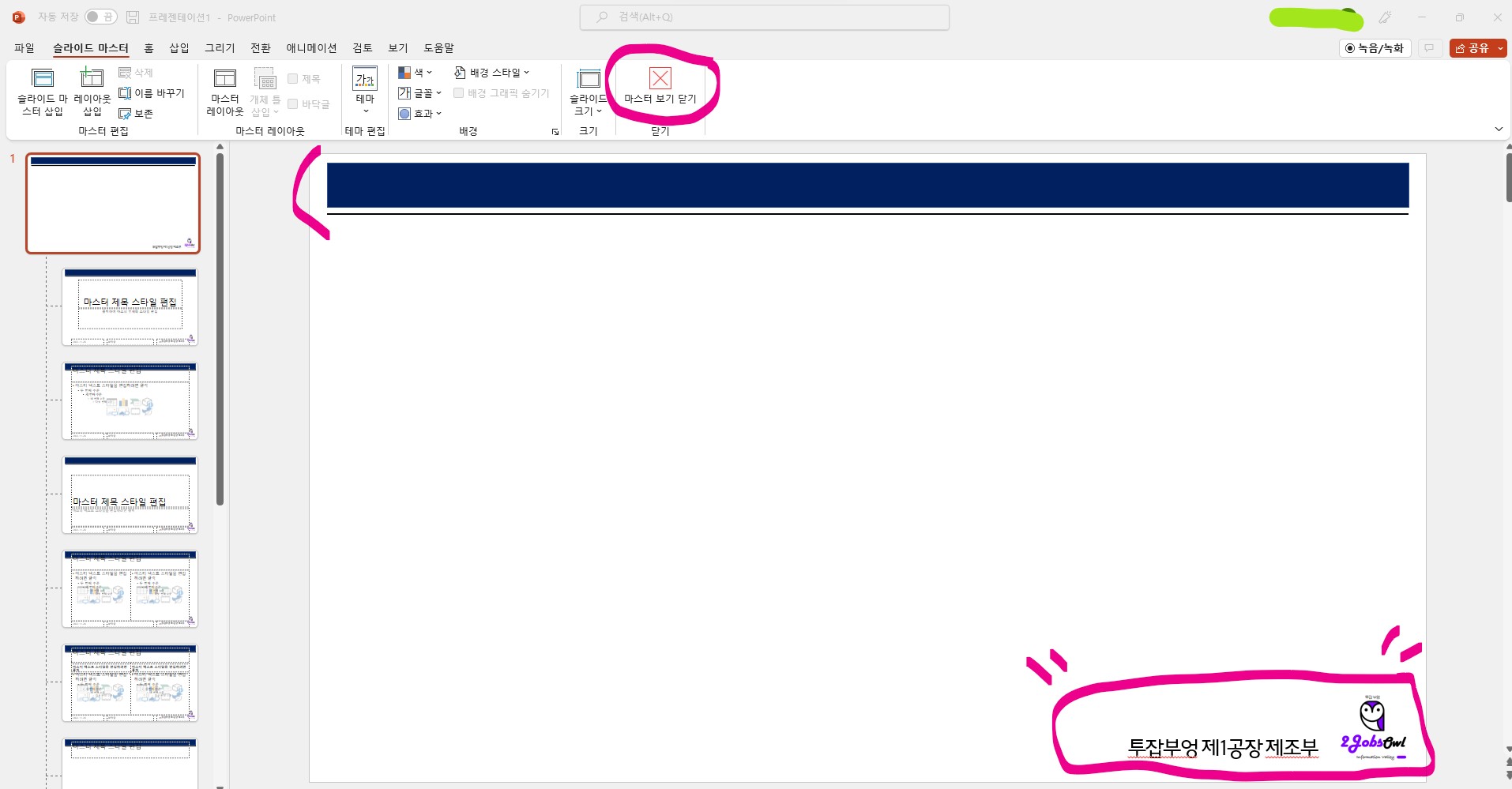Click the search box (검색)

pos(764,17)
